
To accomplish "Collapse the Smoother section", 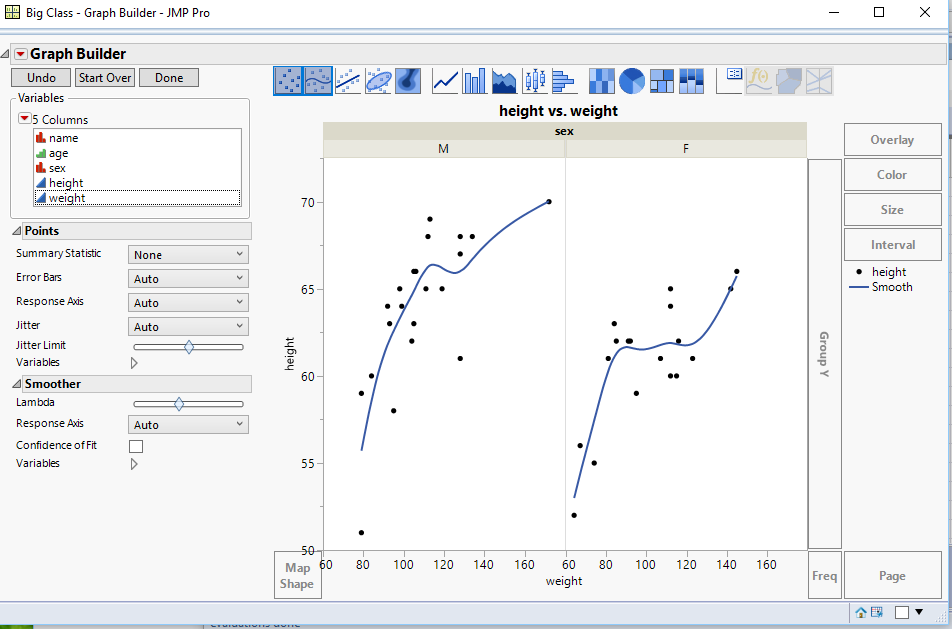I will click(x=16, y=384).
